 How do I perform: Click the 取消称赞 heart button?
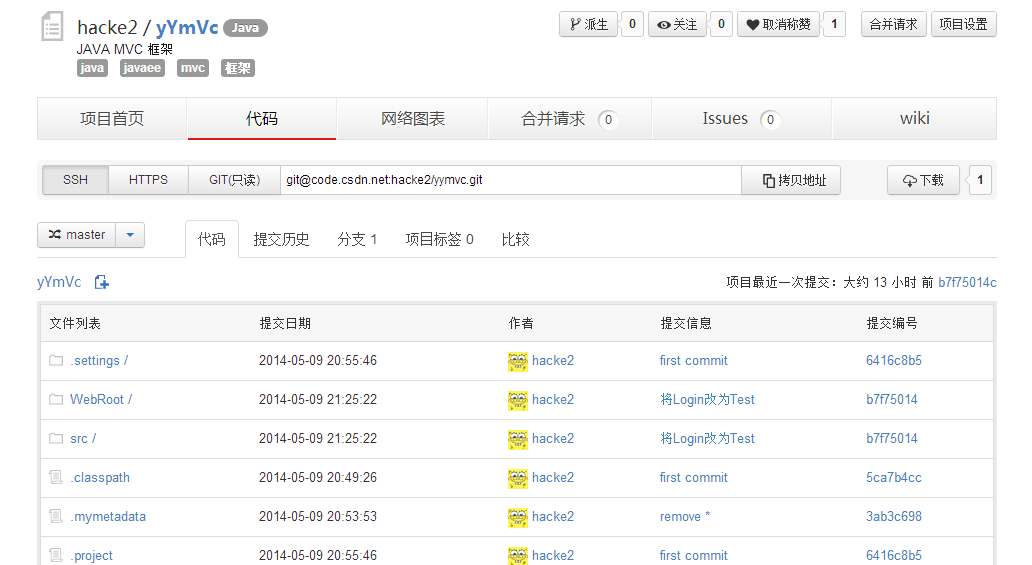coord(778,24)
